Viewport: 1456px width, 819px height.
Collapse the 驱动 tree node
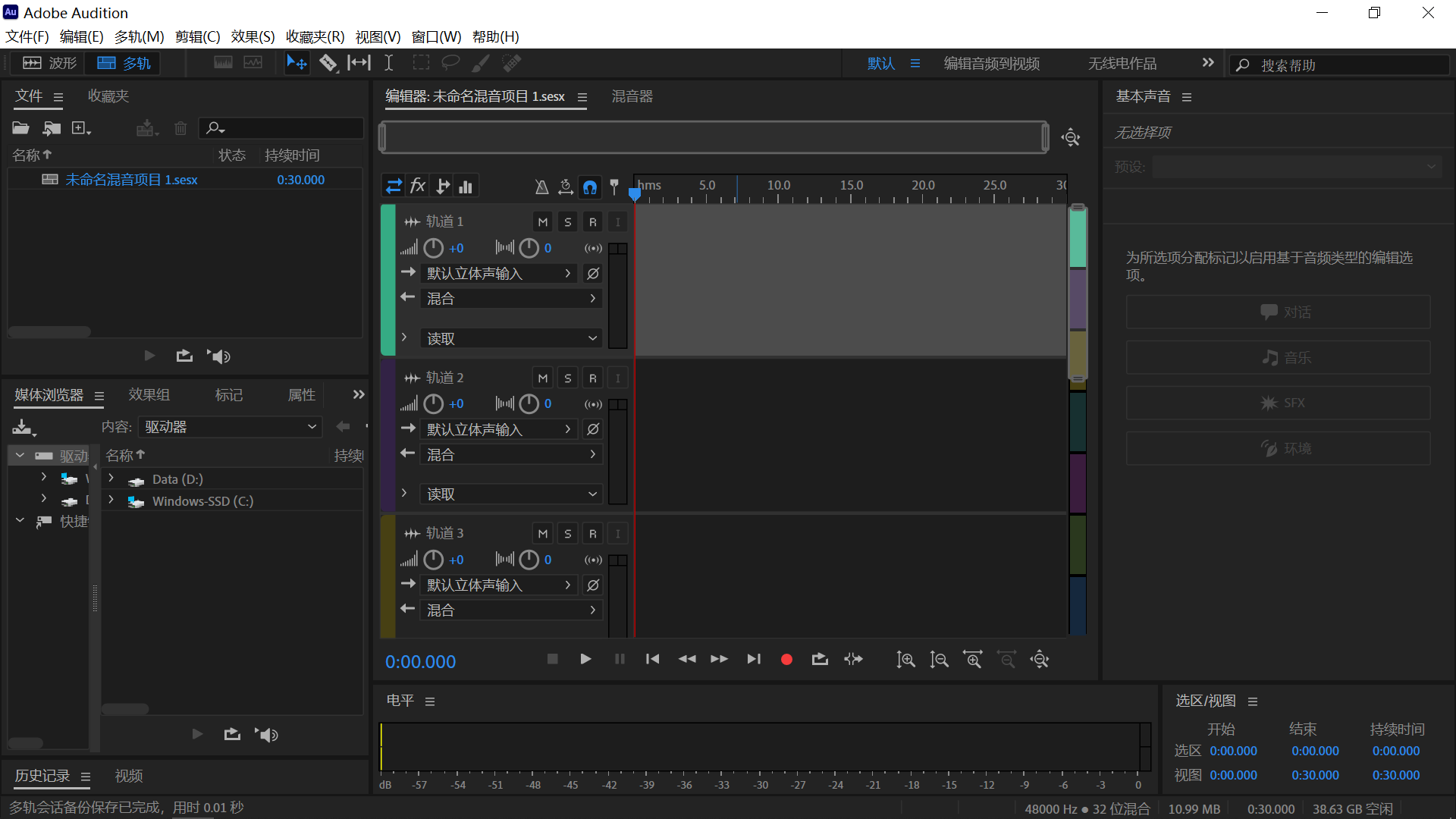(x=20, y=456)
